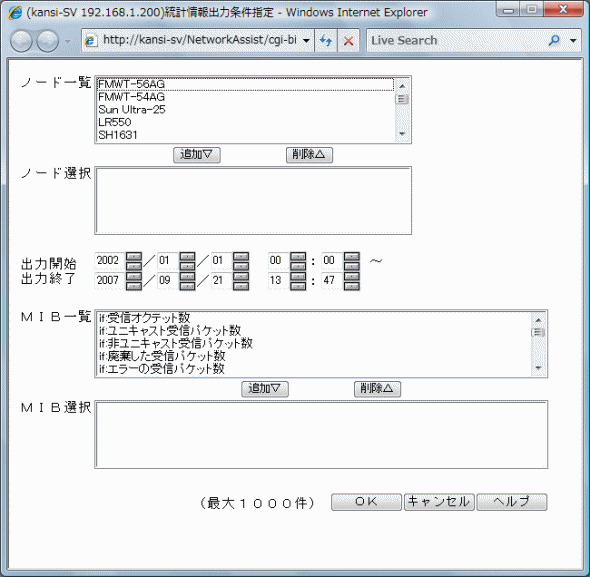Click the Internet Explorer title bar icon
This screenshot has height=577, width=590.
[x=15, y=13]
